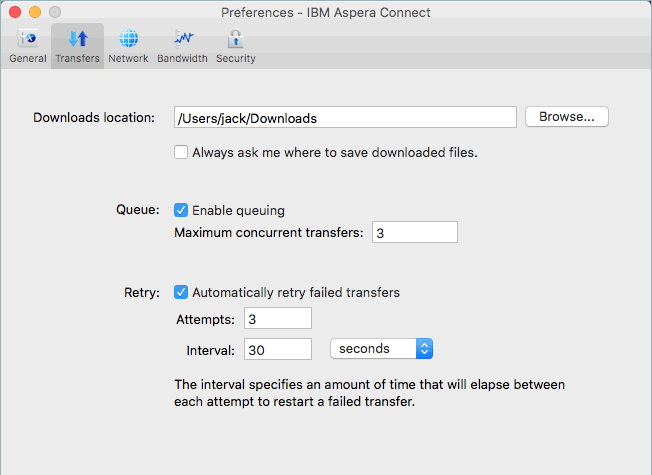This screenshot has width=652, height=475.
Task: Click into the Attempts number field
Action: coord(278,319)
